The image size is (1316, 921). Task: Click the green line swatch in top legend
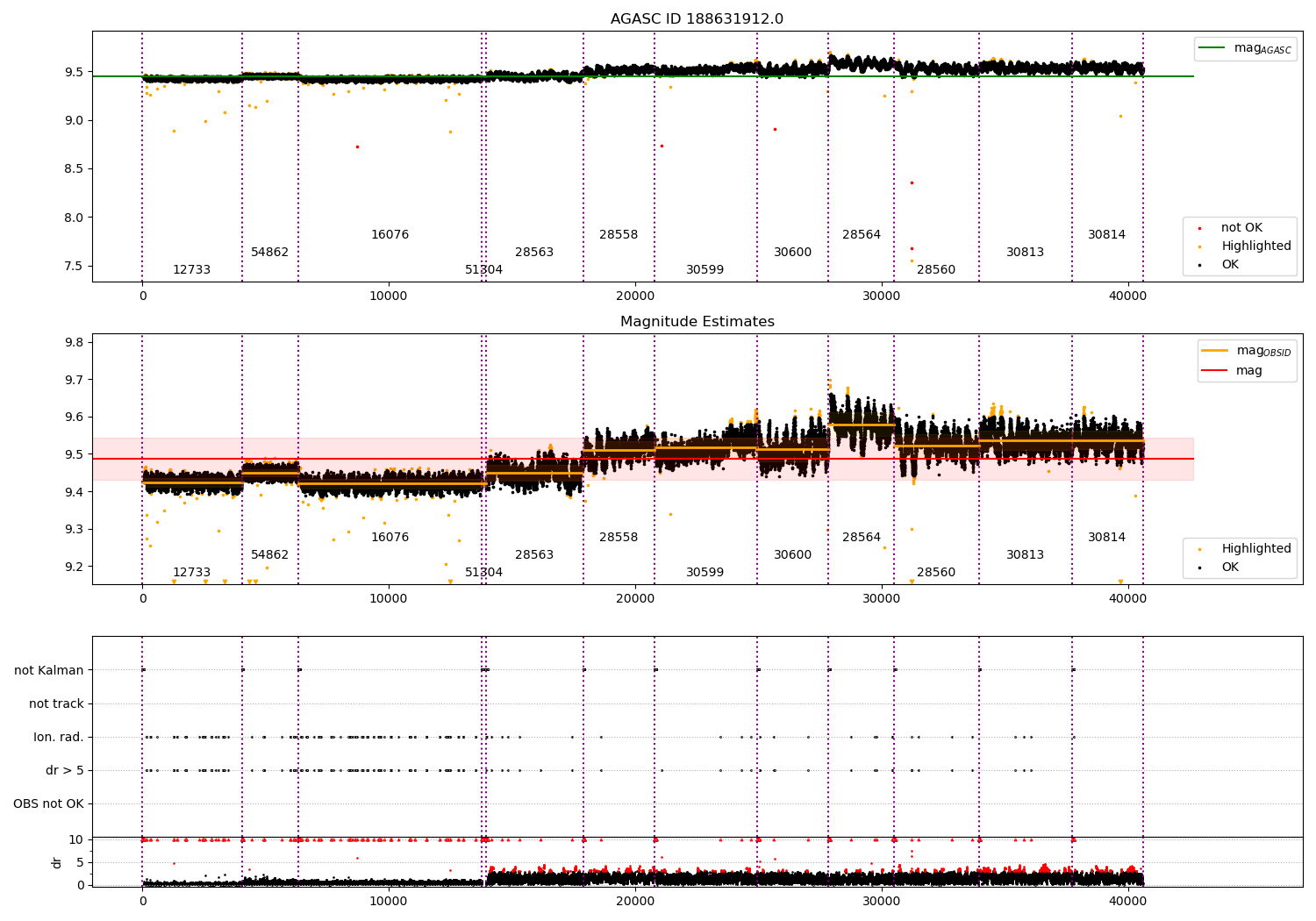1212,48
